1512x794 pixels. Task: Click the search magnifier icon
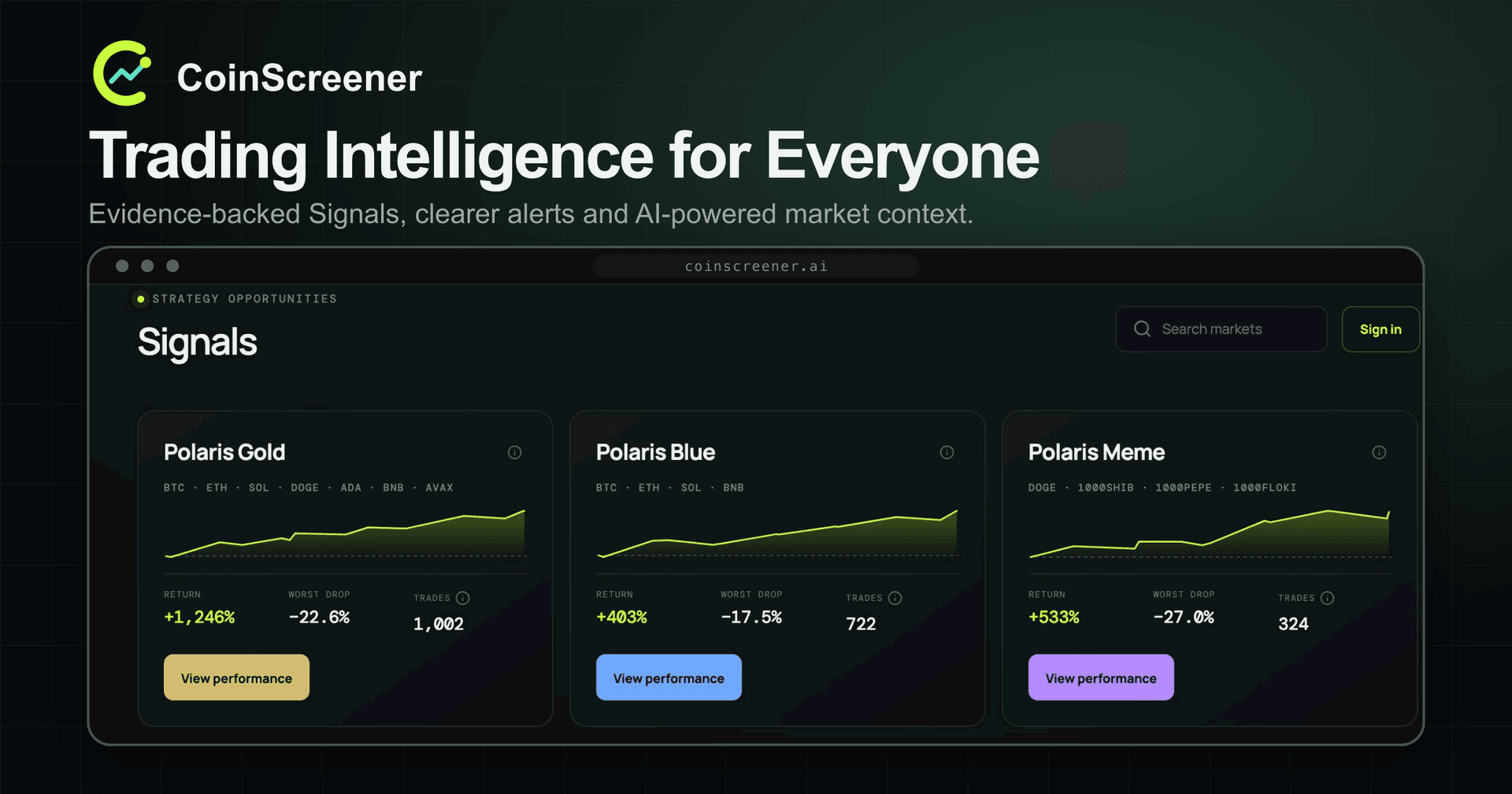click(x=1142, y=329)
